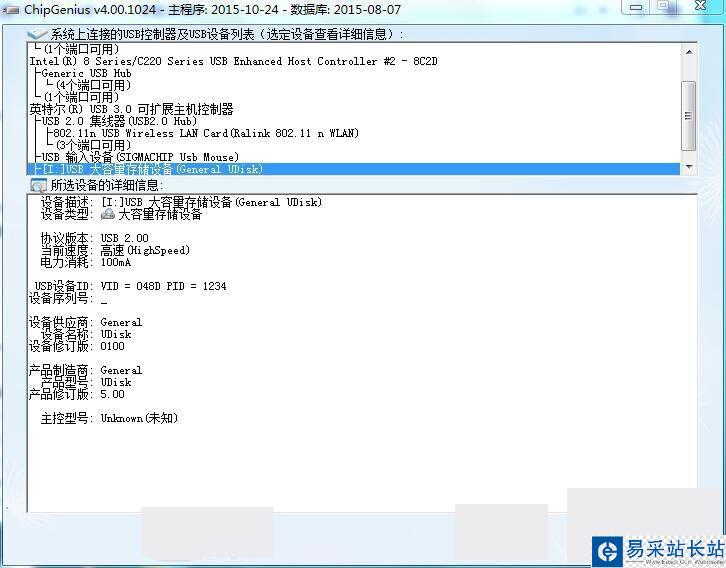Click the device list scrollbar thumb

pos(689,115)
